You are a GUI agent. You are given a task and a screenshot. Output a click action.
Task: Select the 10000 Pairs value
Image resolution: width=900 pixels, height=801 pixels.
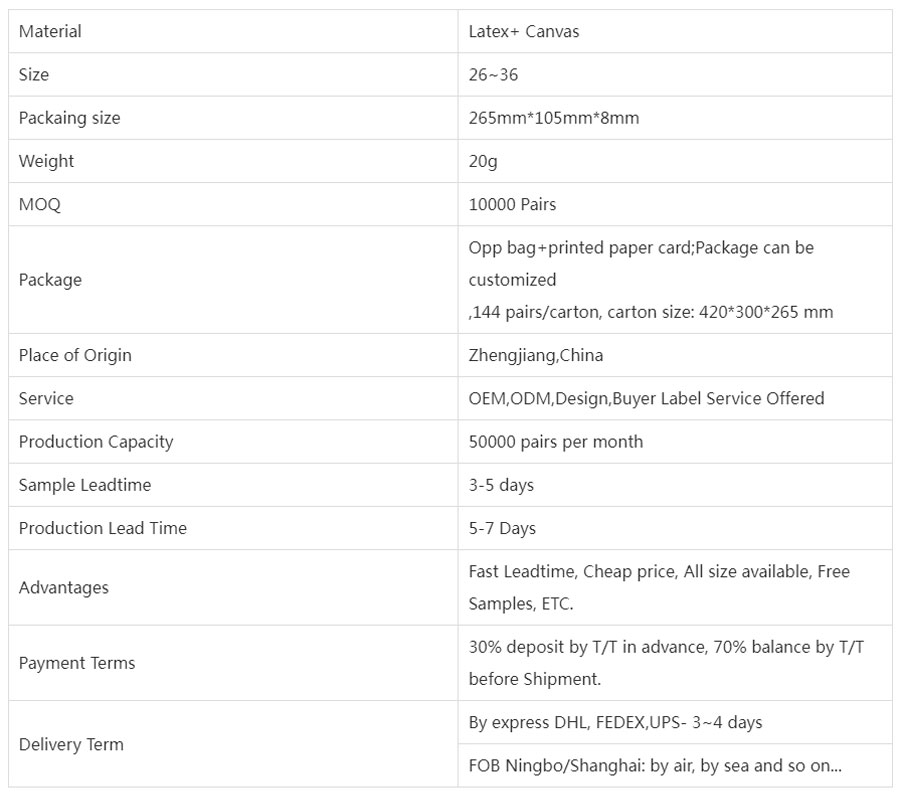point(512,204)
